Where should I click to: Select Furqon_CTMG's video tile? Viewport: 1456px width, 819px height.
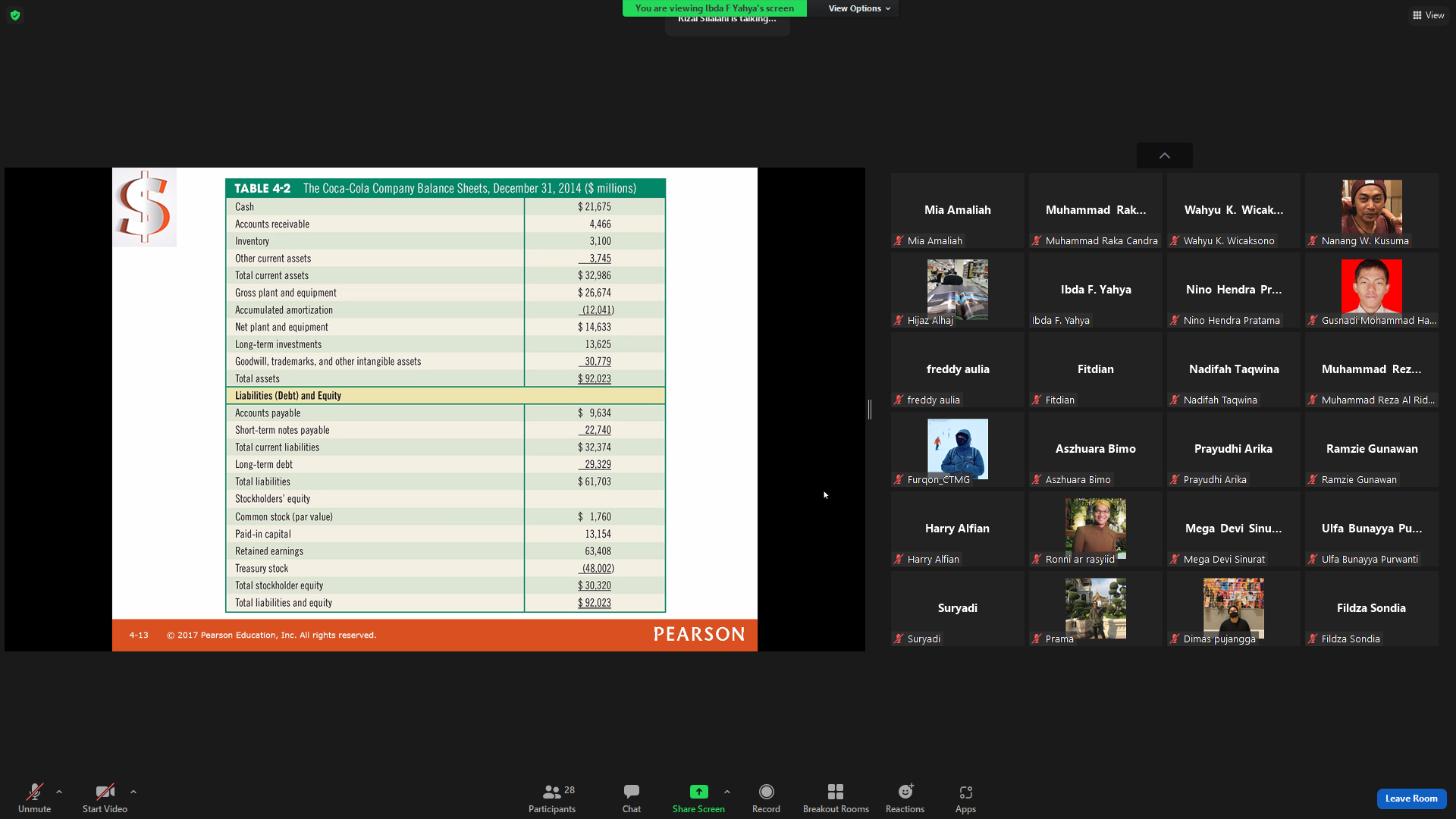958,449
